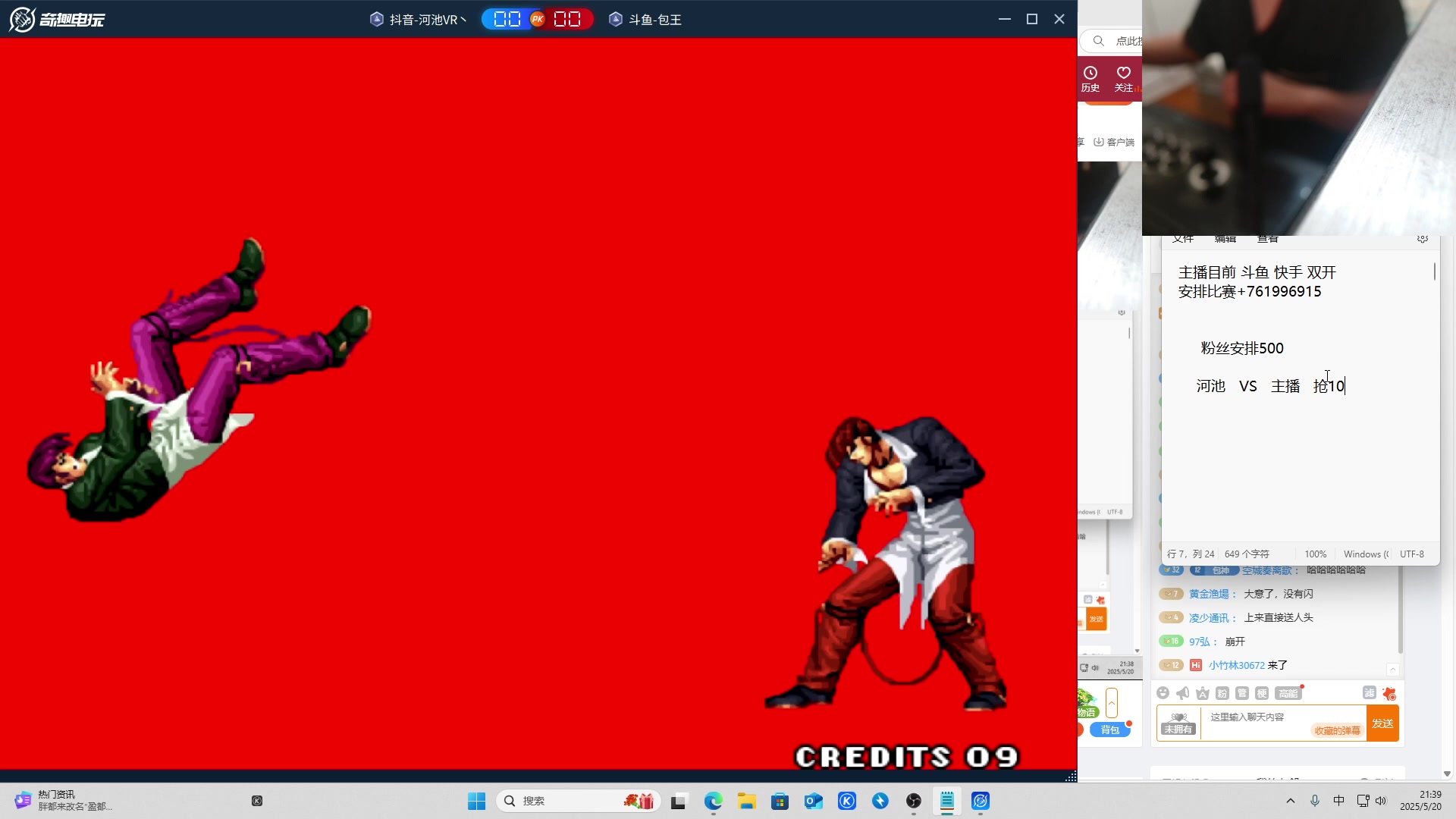Click the chat list vertical scrollbar
This screenshot has height=819, width=1456.
(x=1400, y=610)
